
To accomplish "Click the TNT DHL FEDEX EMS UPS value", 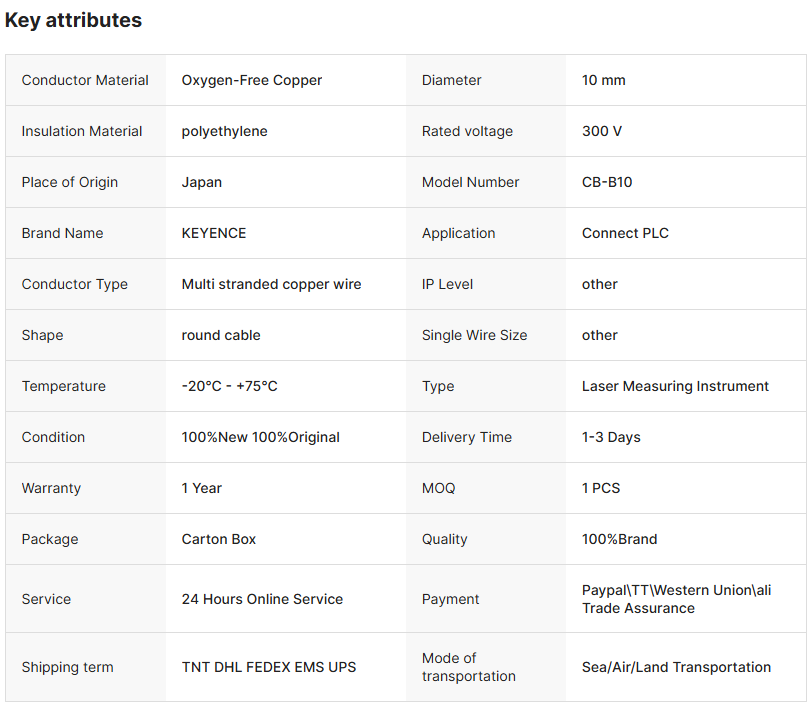I will 269,667.
